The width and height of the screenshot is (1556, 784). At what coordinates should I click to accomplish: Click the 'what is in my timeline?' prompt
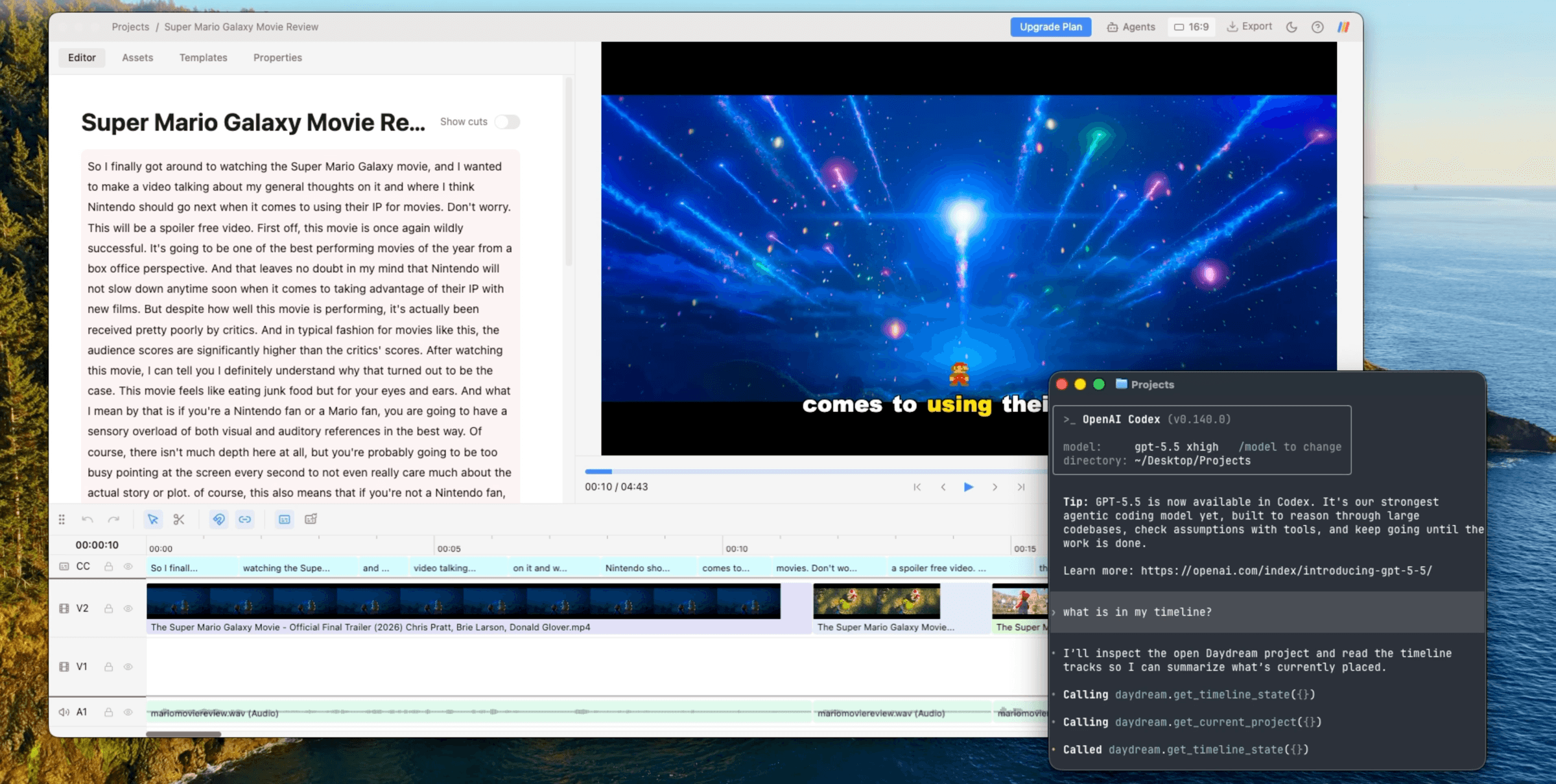point(1137,612)
